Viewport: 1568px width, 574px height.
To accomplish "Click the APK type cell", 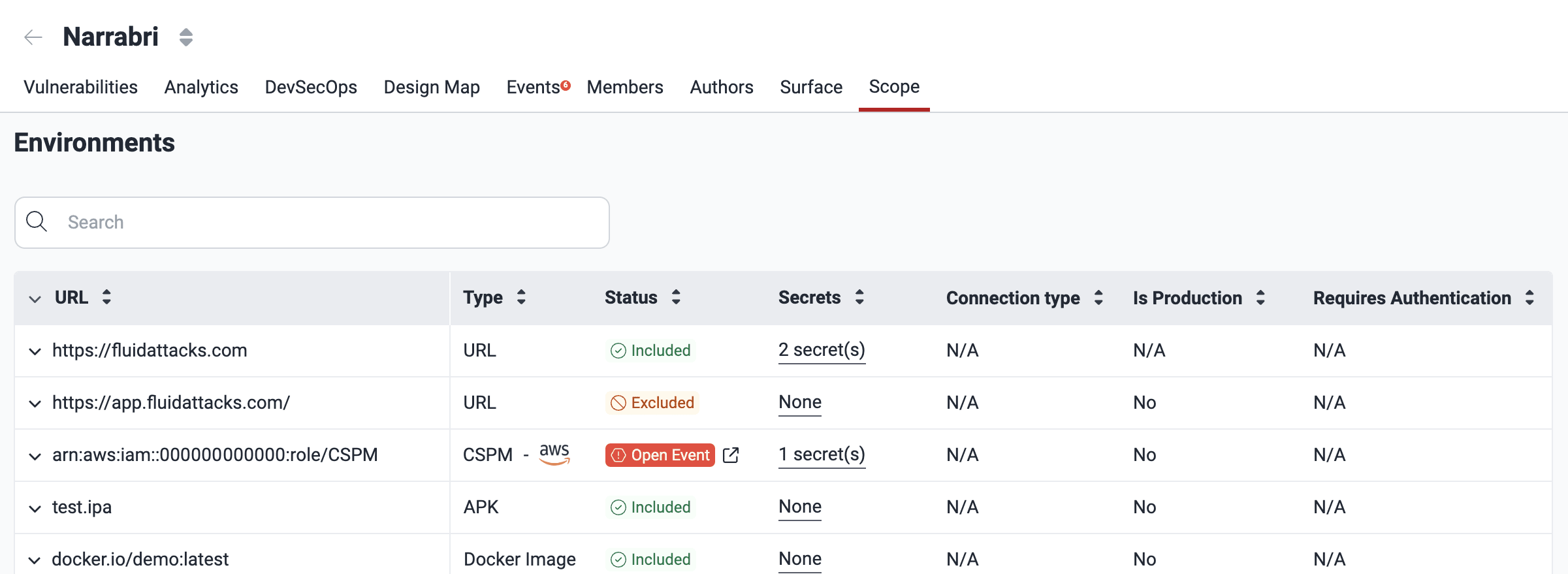I will point(481,507).
